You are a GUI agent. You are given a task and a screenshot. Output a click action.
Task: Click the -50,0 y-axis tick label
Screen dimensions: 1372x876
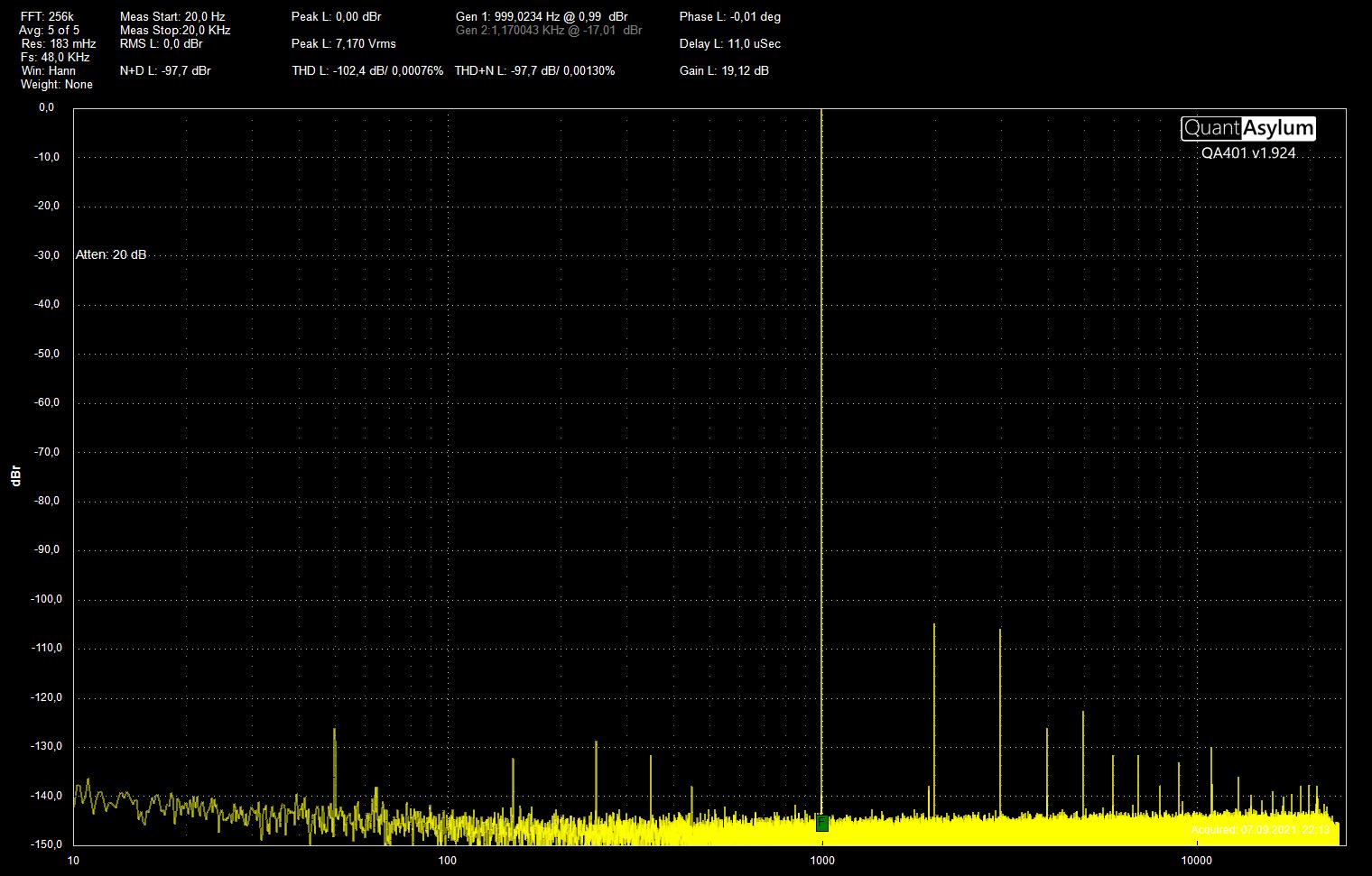click(45, 354)
